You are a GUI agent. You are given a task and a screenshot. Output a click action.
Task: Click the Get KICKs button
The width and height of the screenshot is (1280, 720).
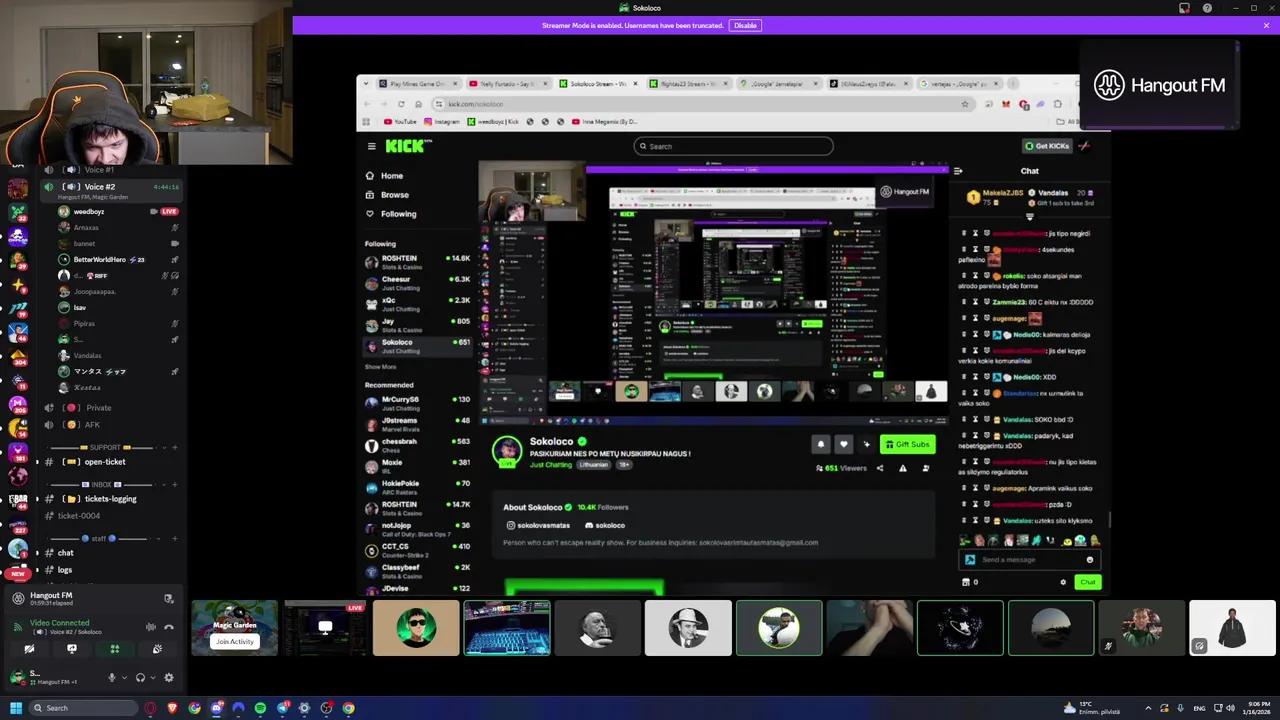tap(1047, 146)
